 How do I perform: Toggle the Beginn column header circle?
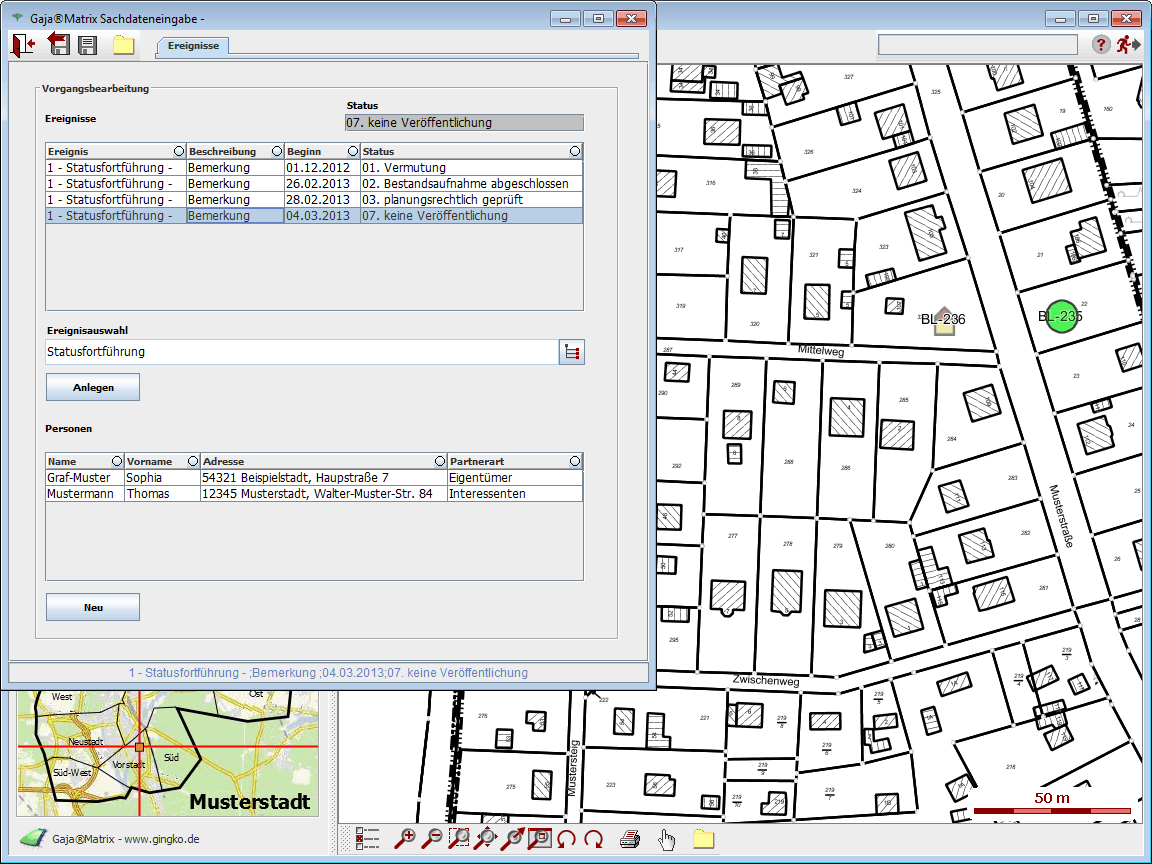click(x=351, y=151)
